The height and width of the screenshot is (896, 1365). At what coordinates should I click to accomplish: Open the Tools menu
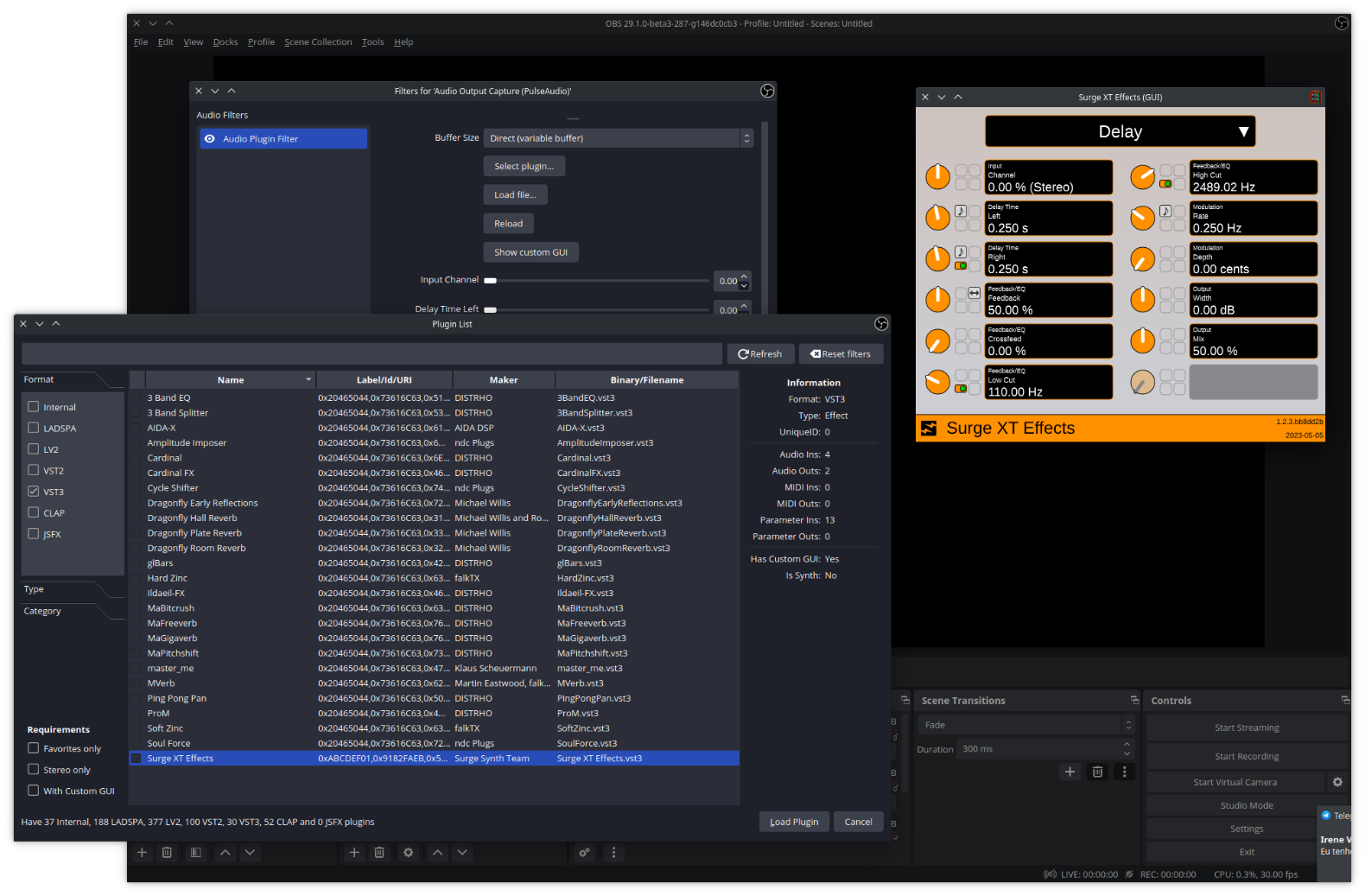pos(373,41)
